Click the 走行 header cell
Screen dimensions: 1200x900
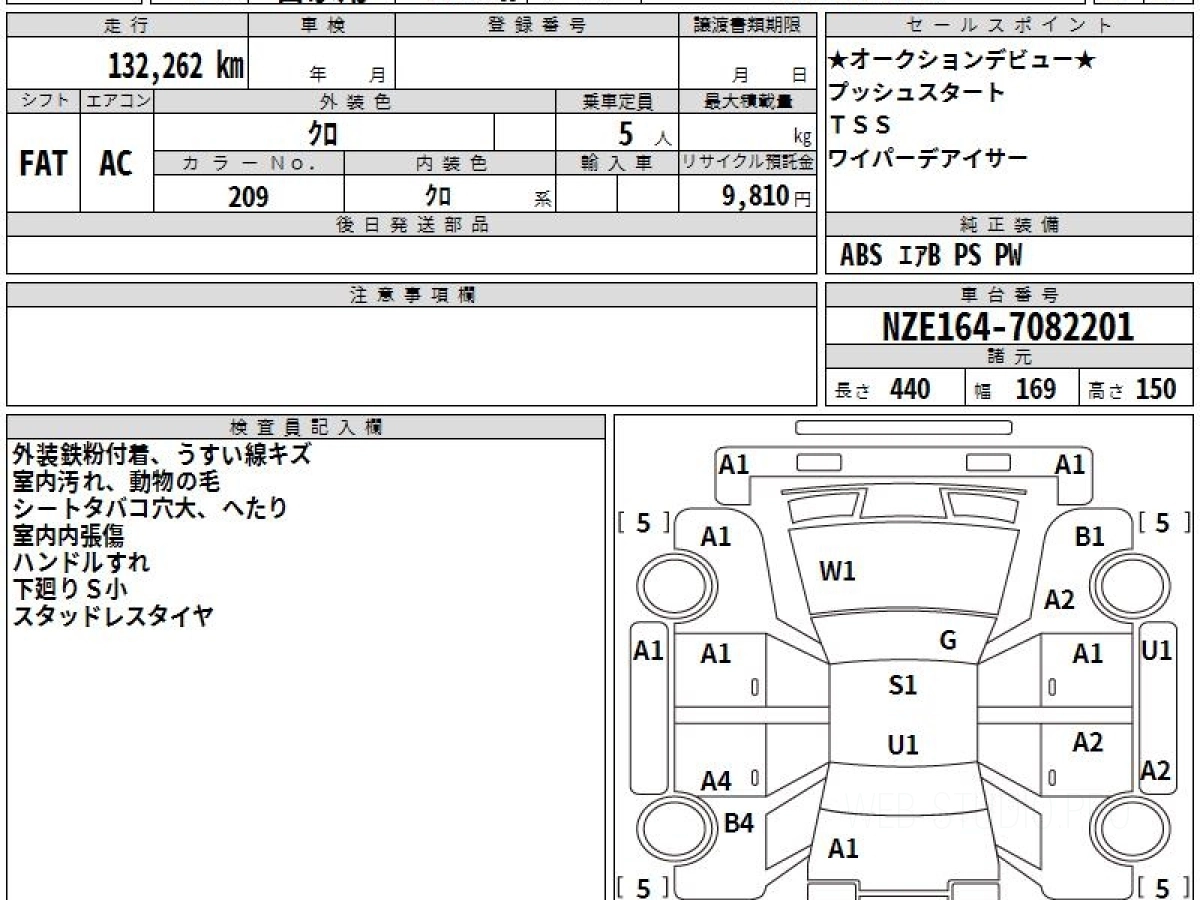click(x=126, y=26)
